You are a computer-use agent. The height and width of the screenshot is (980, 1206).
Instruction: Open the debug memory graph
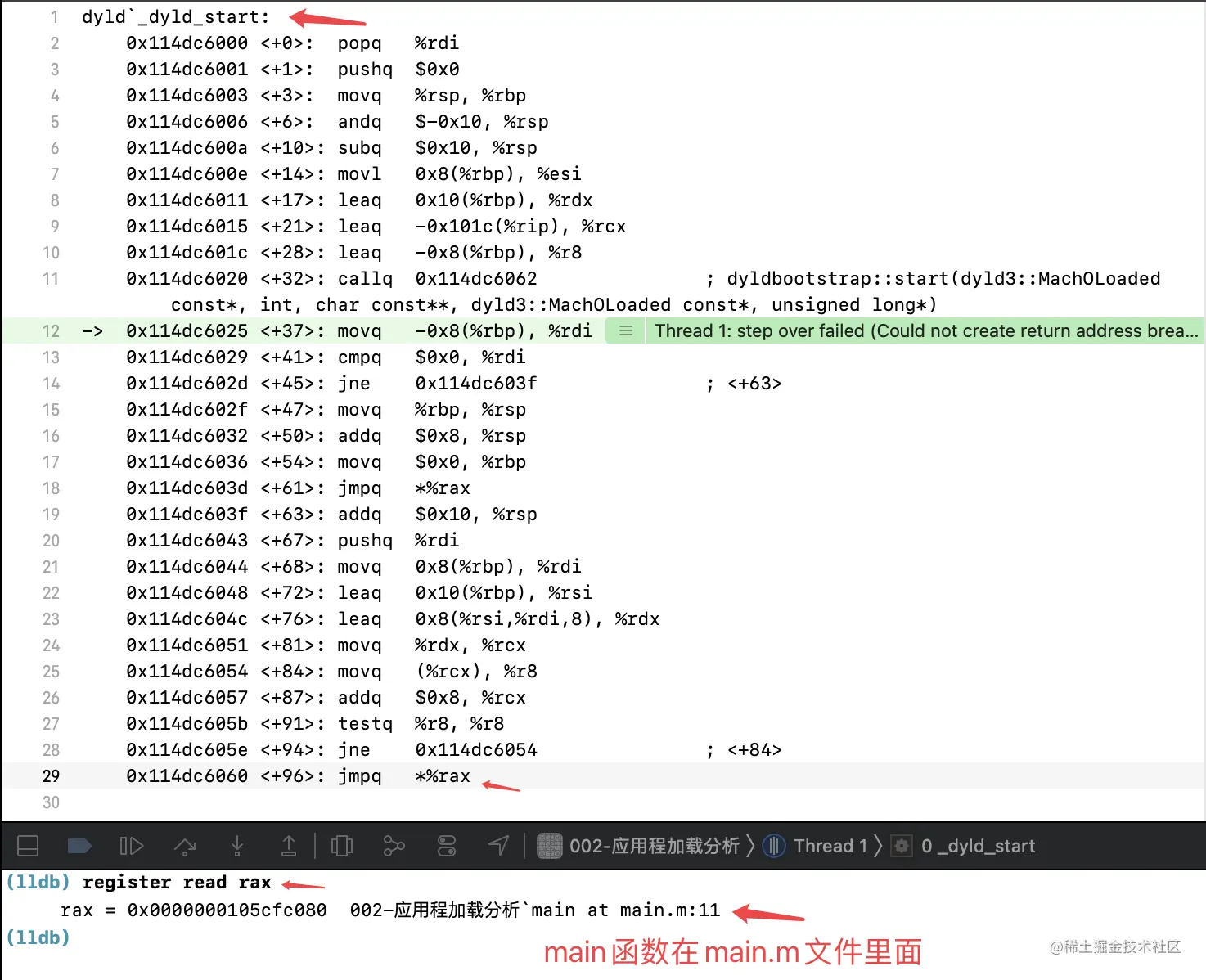coord(394,846)
